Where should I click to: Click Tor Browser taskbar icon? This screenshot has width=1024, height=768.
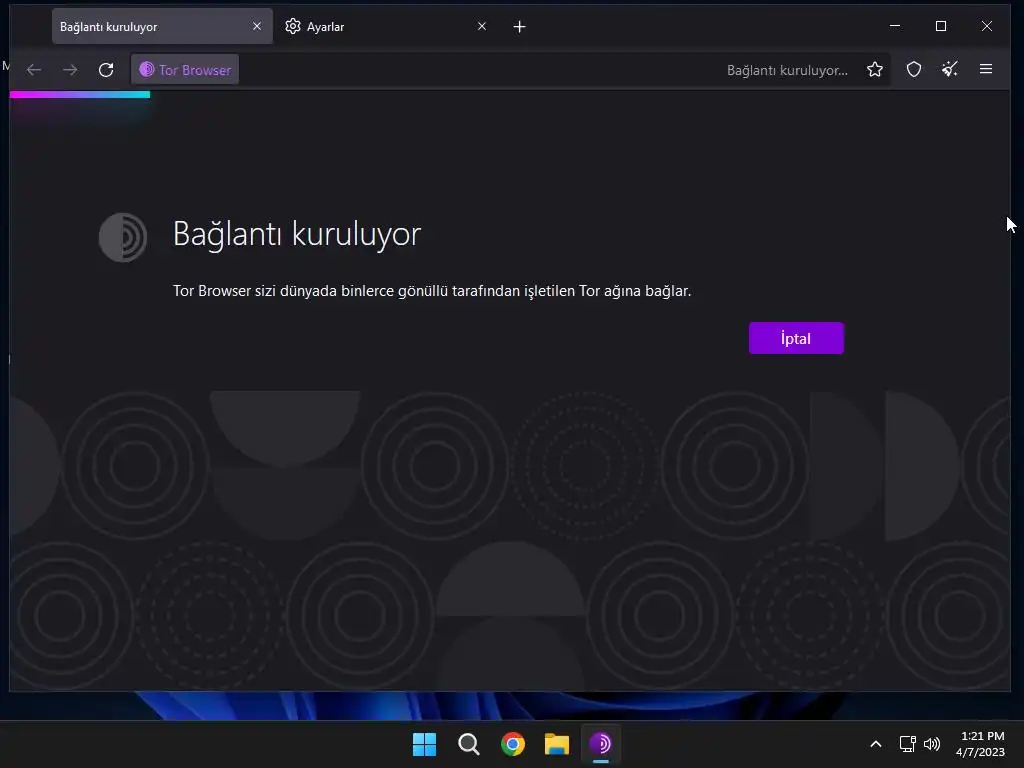pos(601,744)
